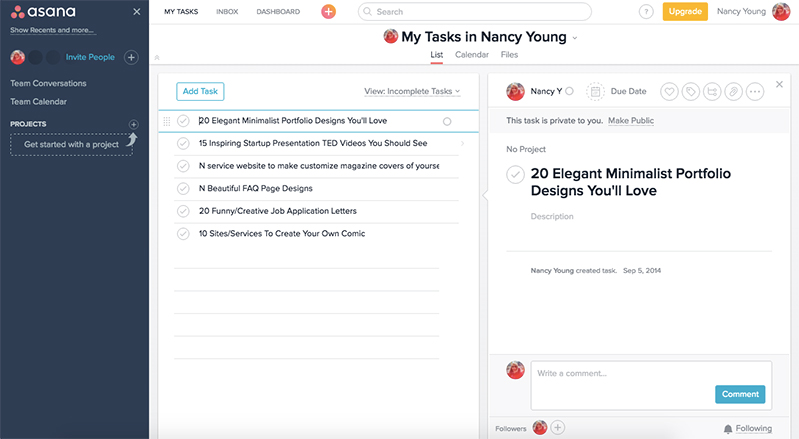The height and width of the screenshot is (439, 799).
Task: Close the task details pane
Action: point(779,85)
